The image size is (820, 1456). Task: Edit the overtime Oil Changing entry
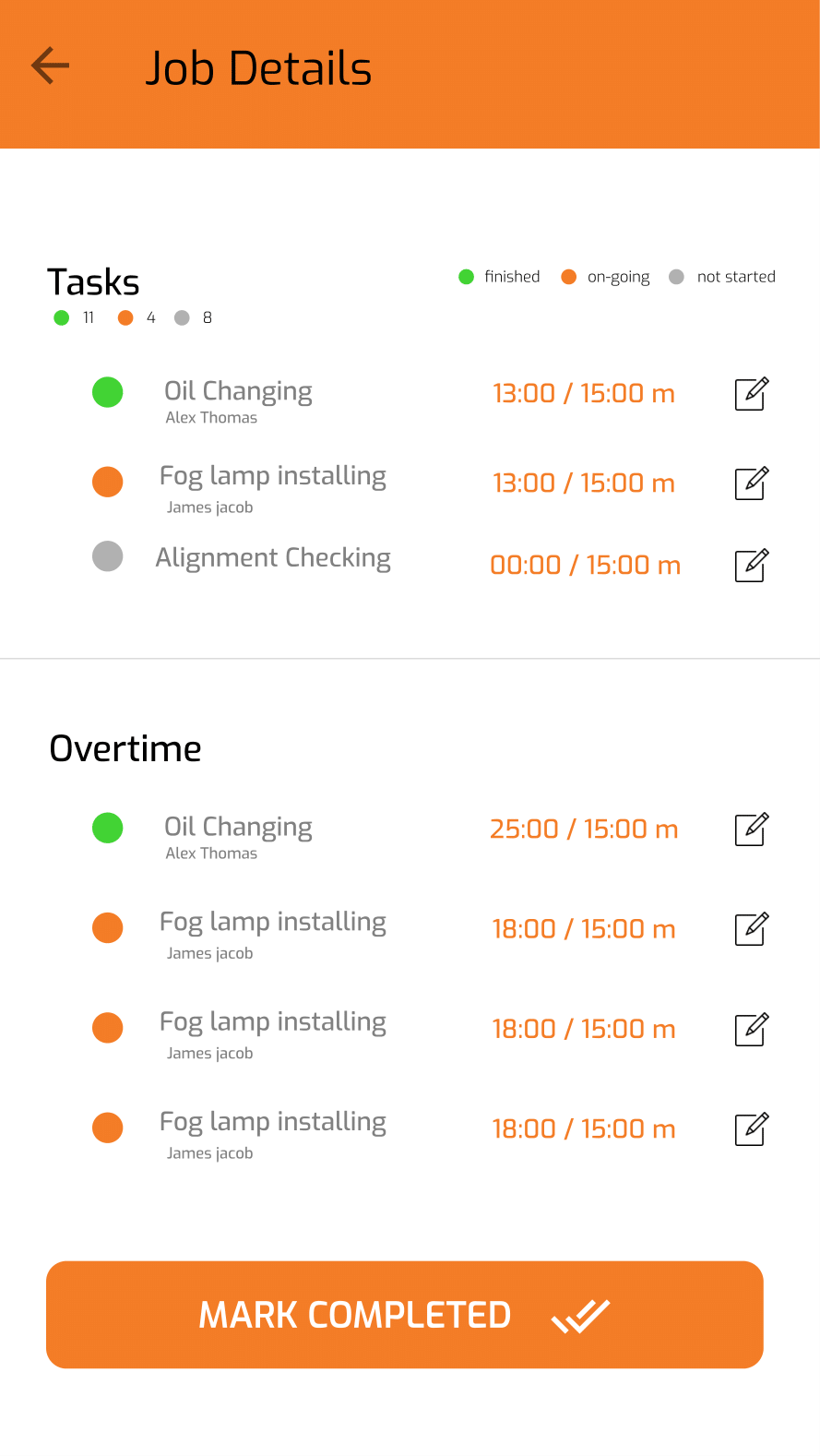click(752, 829)
